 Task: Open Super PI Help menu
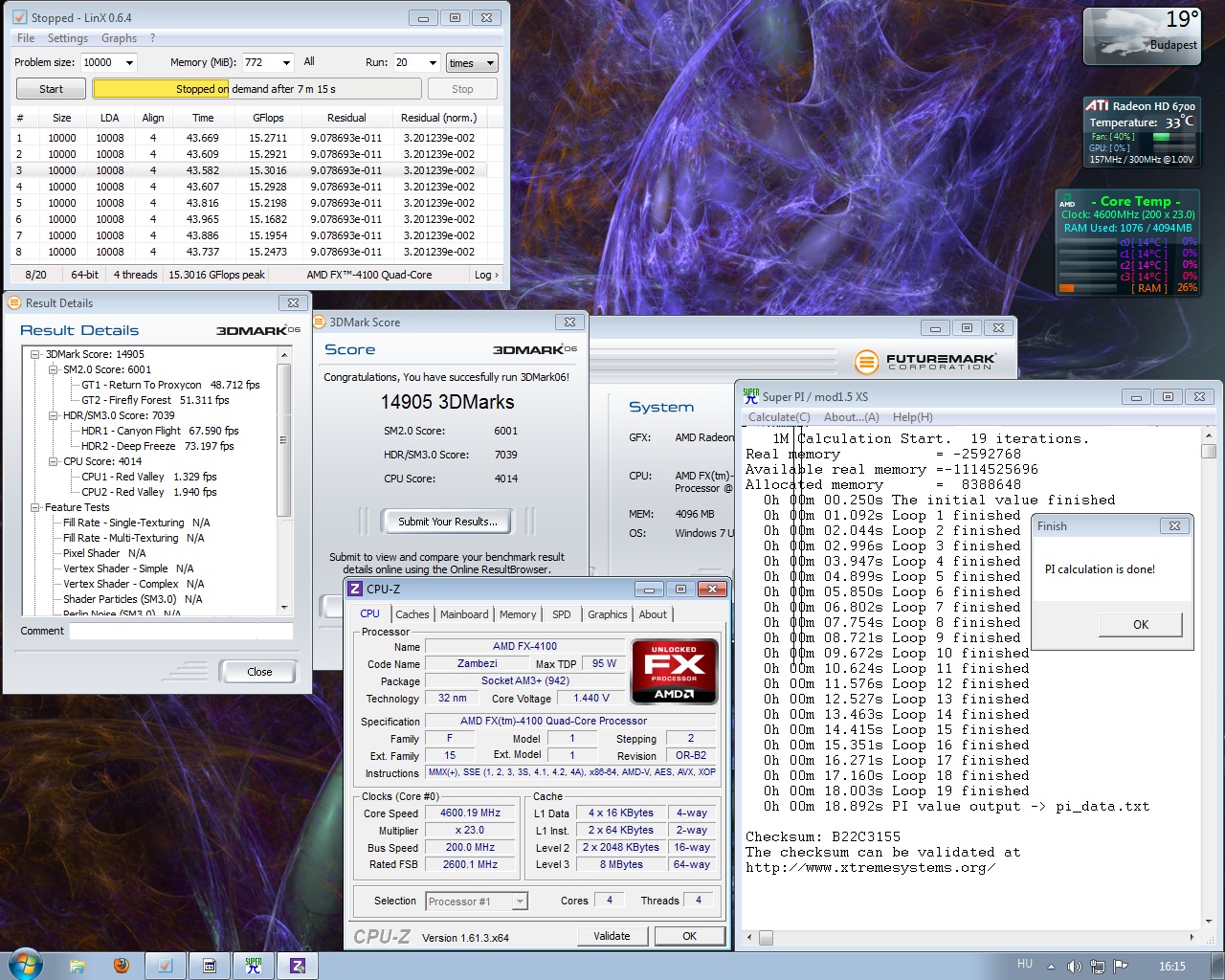912,417
